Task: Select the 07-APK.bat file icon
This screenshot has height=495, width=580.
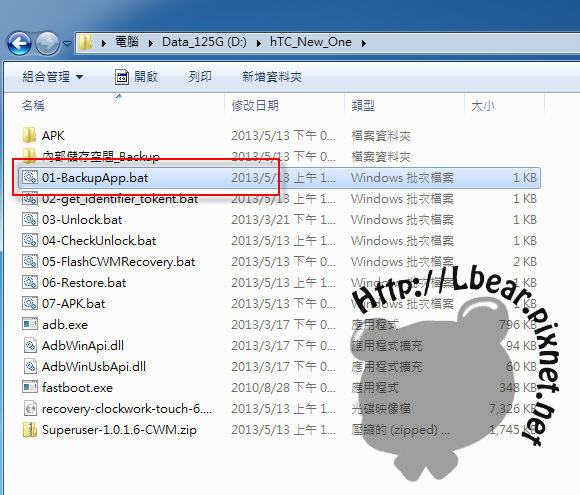Action: point(30,303)
